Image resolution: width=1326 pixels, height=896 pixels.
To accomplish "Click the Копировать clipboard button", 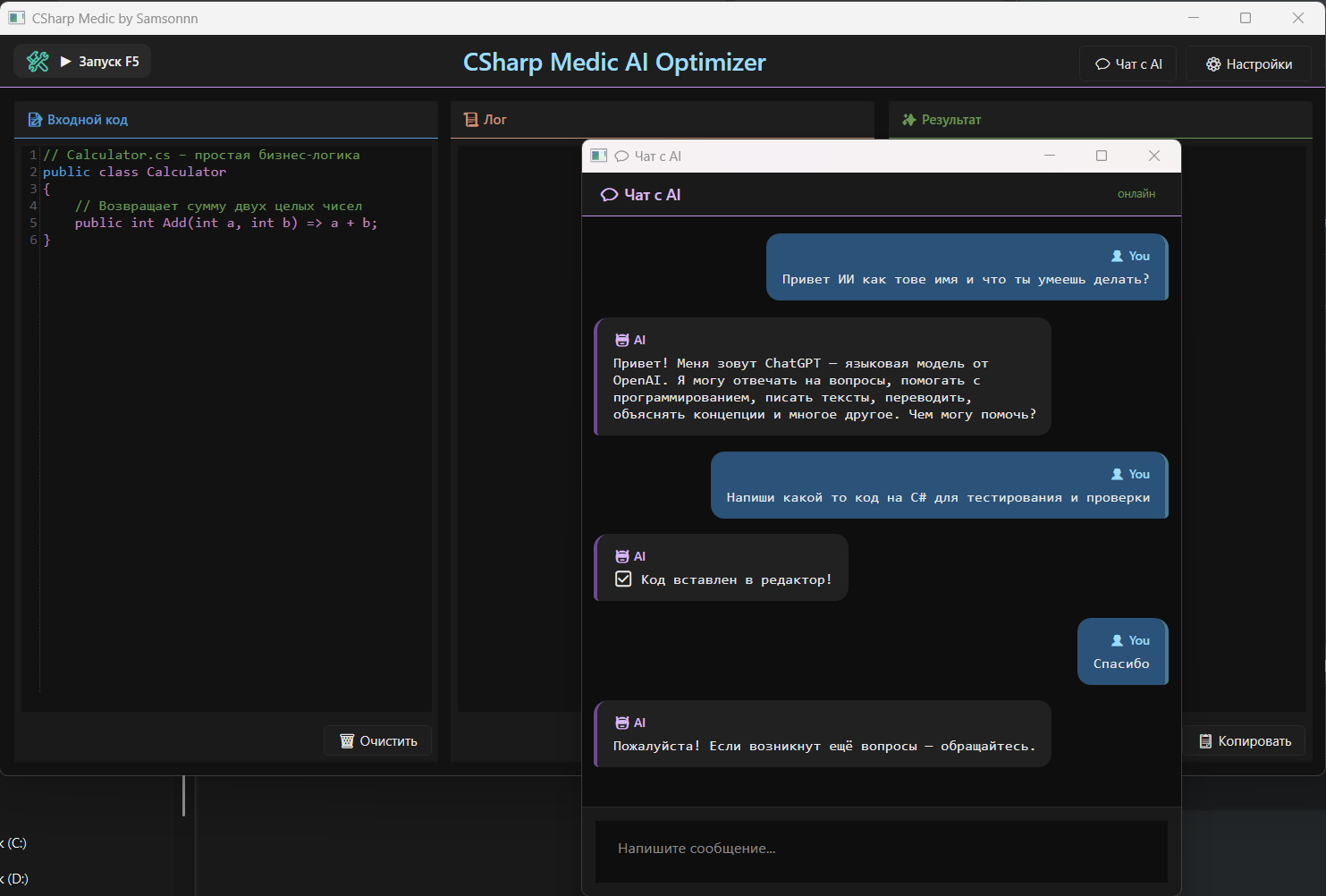I will [x=1245, y=741].
